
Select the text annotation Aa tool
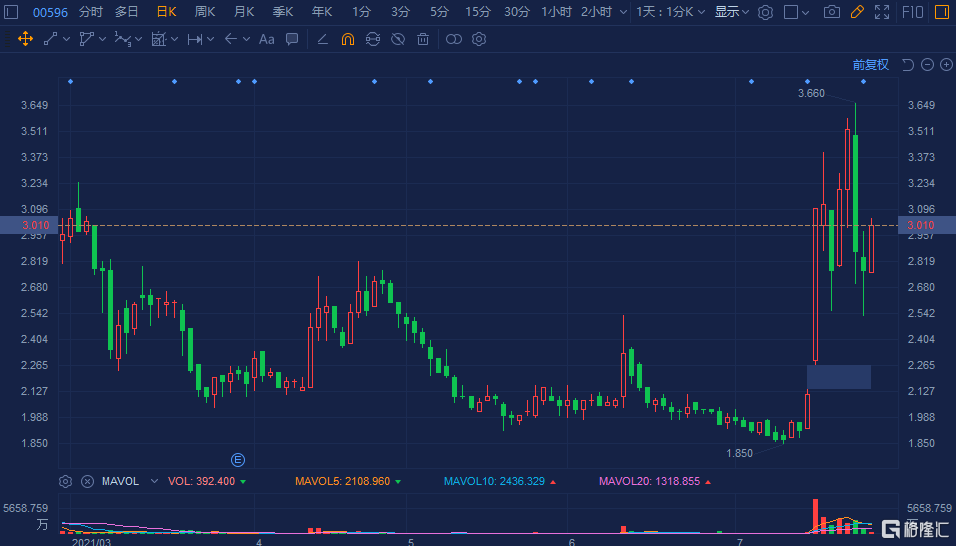(x=266, y=39)
